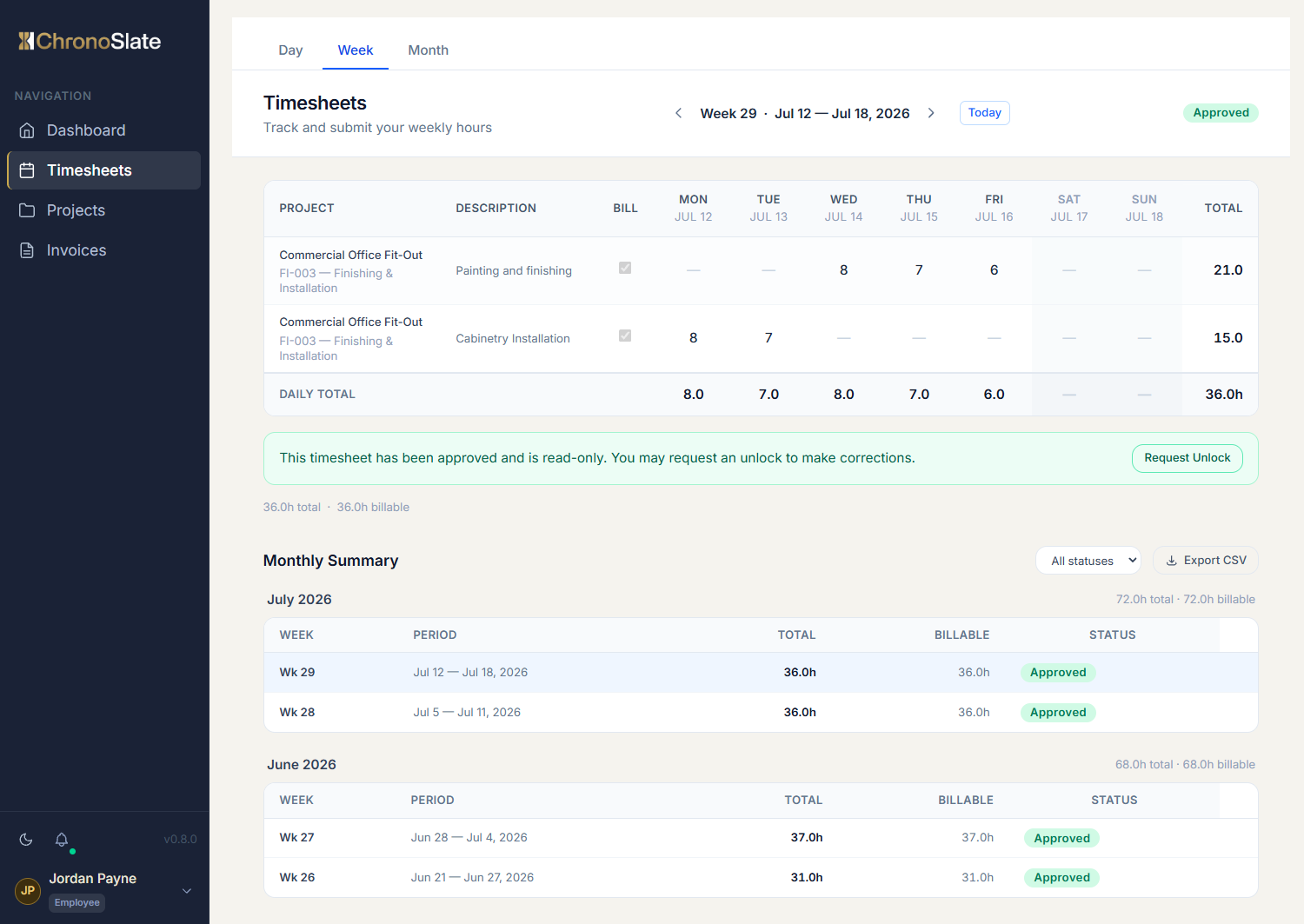The width and height of the screenshot is (1304, 924).
Task: Go to next week arrow
Action: [931, 113]
